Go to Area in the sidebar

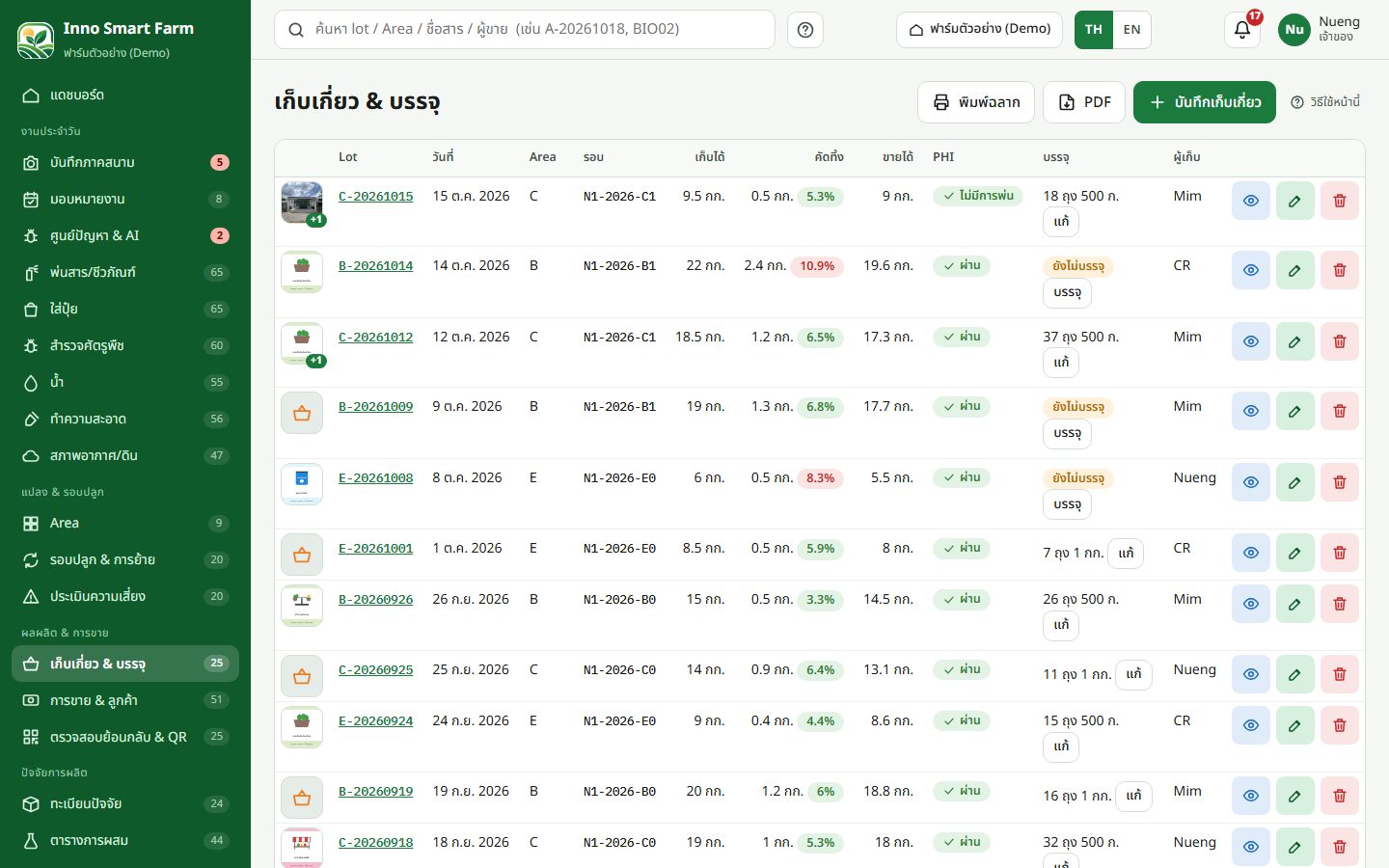point(125,523)
